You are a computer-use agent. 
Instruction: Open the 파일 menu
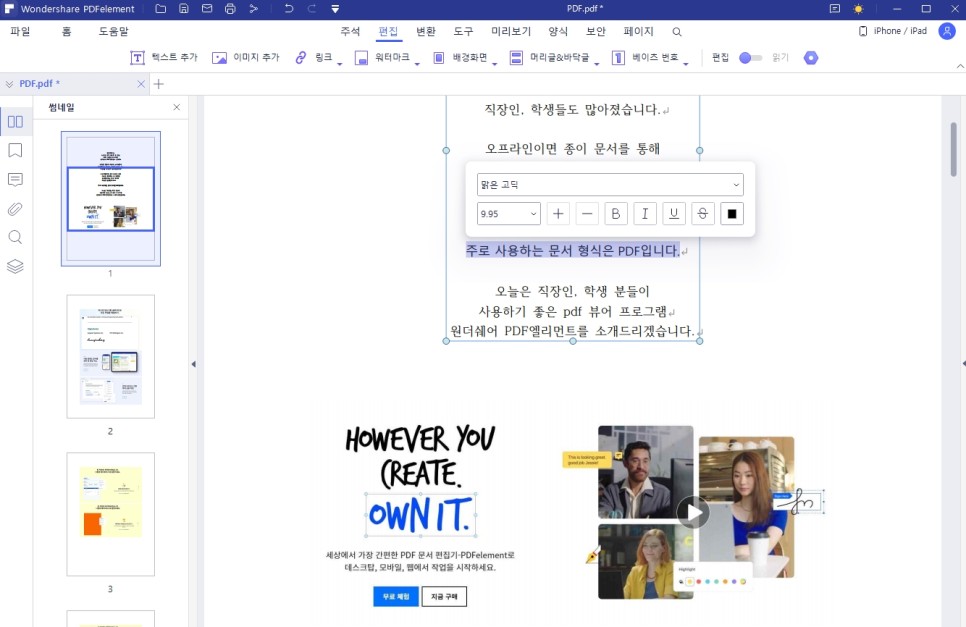point(20,31)
